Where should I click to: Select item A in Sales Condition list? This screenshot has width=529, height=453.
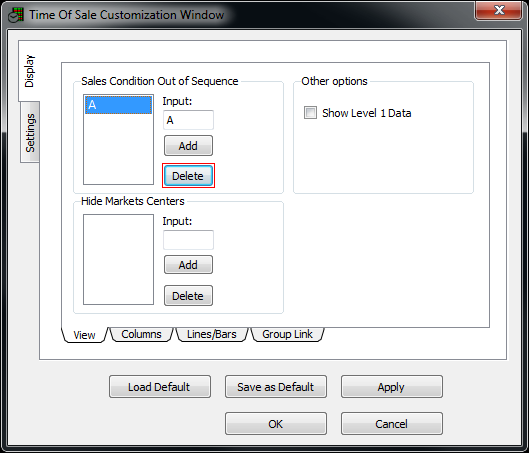[118, 105]
